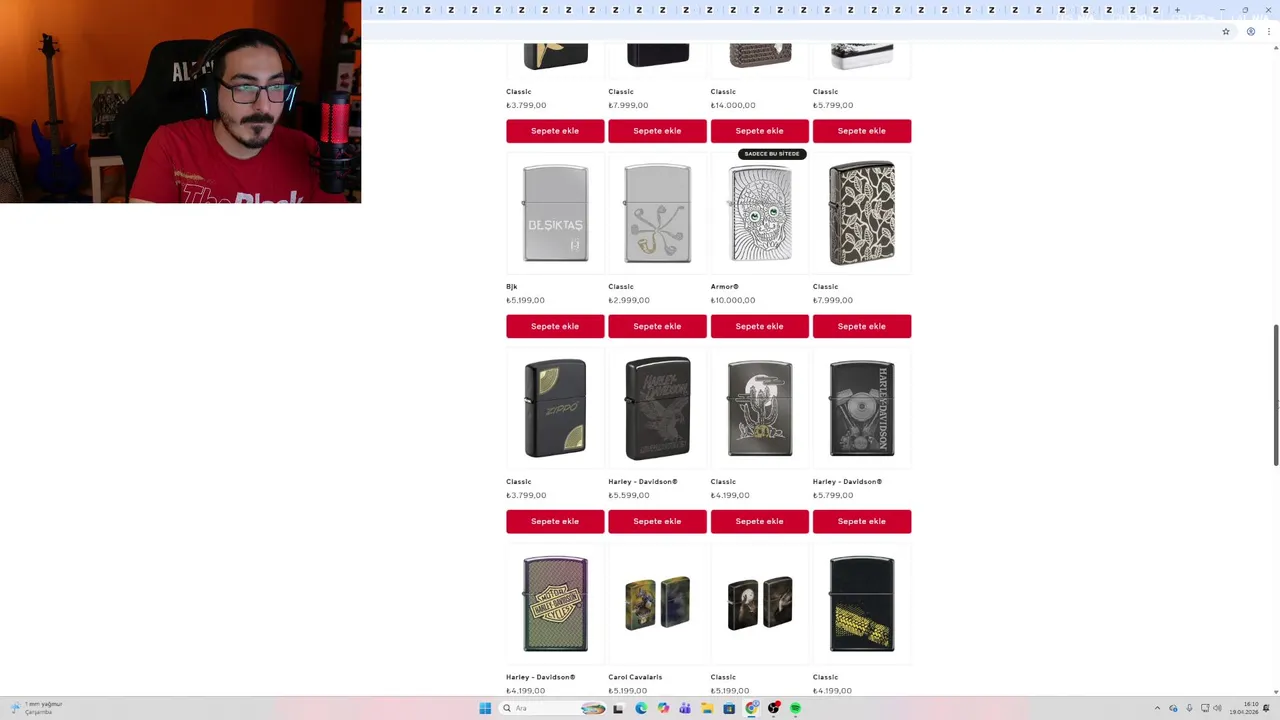The height and width of the screenshot is (720, 1280).
Task: Show hidden system tray icons
Action: click(1157, 708)
